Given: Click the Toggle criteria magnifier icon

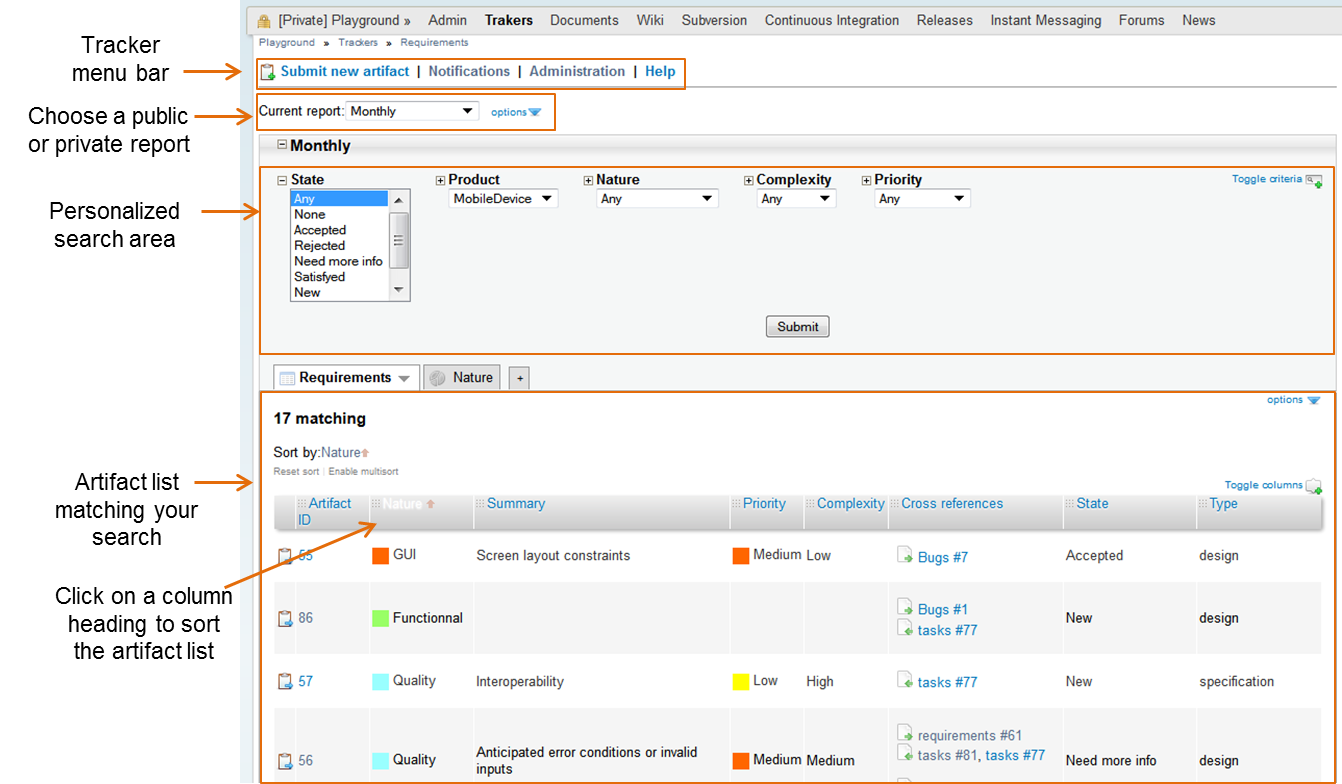Looking at the screenshot, I should 1314,181.
